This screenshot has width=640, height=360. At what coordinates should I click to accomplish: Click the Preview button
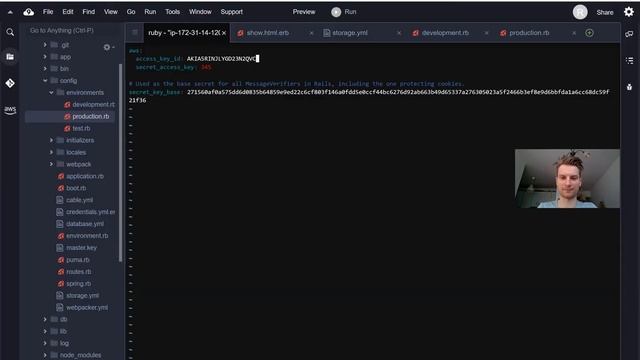click(x=304, y=12)
